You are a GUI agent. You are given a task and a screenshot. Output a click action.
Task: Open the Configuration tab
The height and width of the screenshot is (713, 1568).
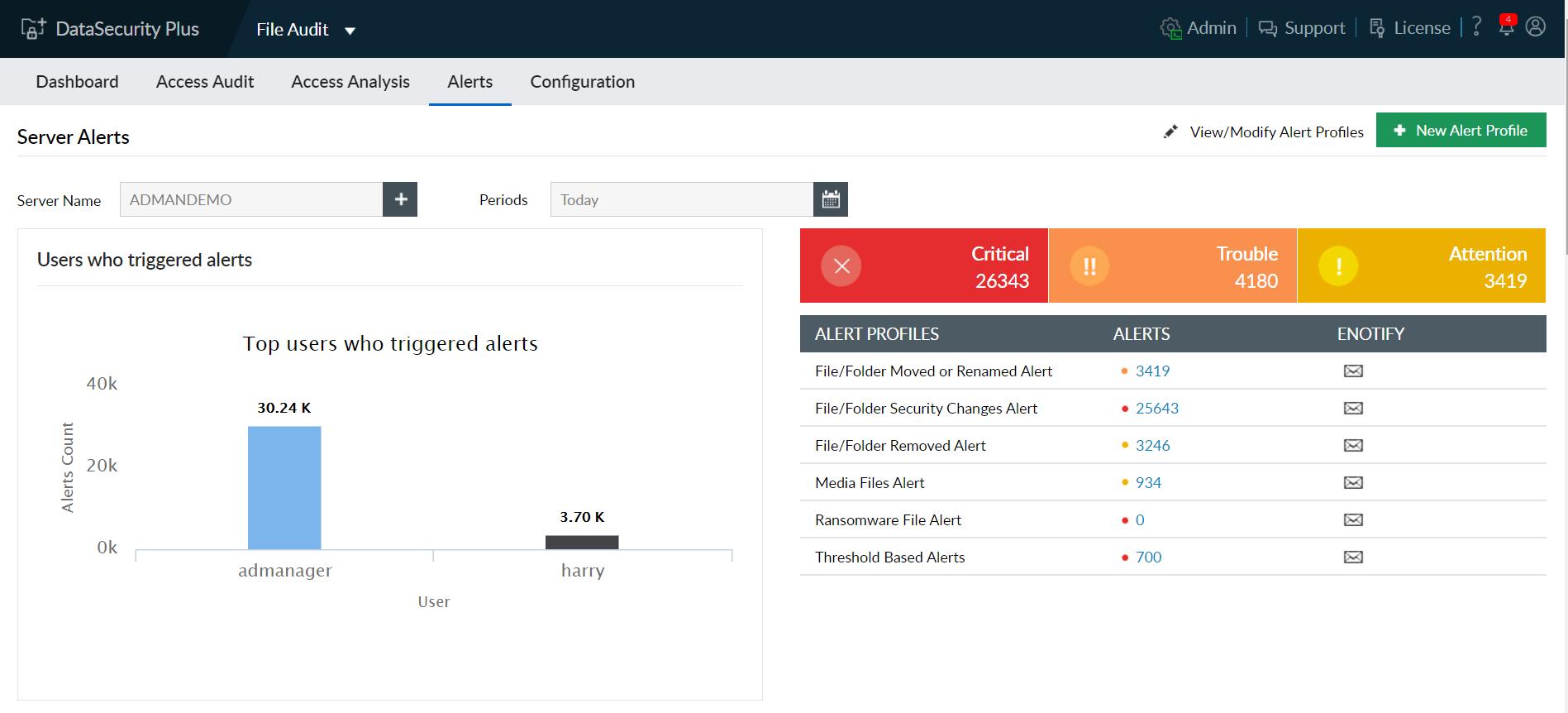tap(583, 82)
